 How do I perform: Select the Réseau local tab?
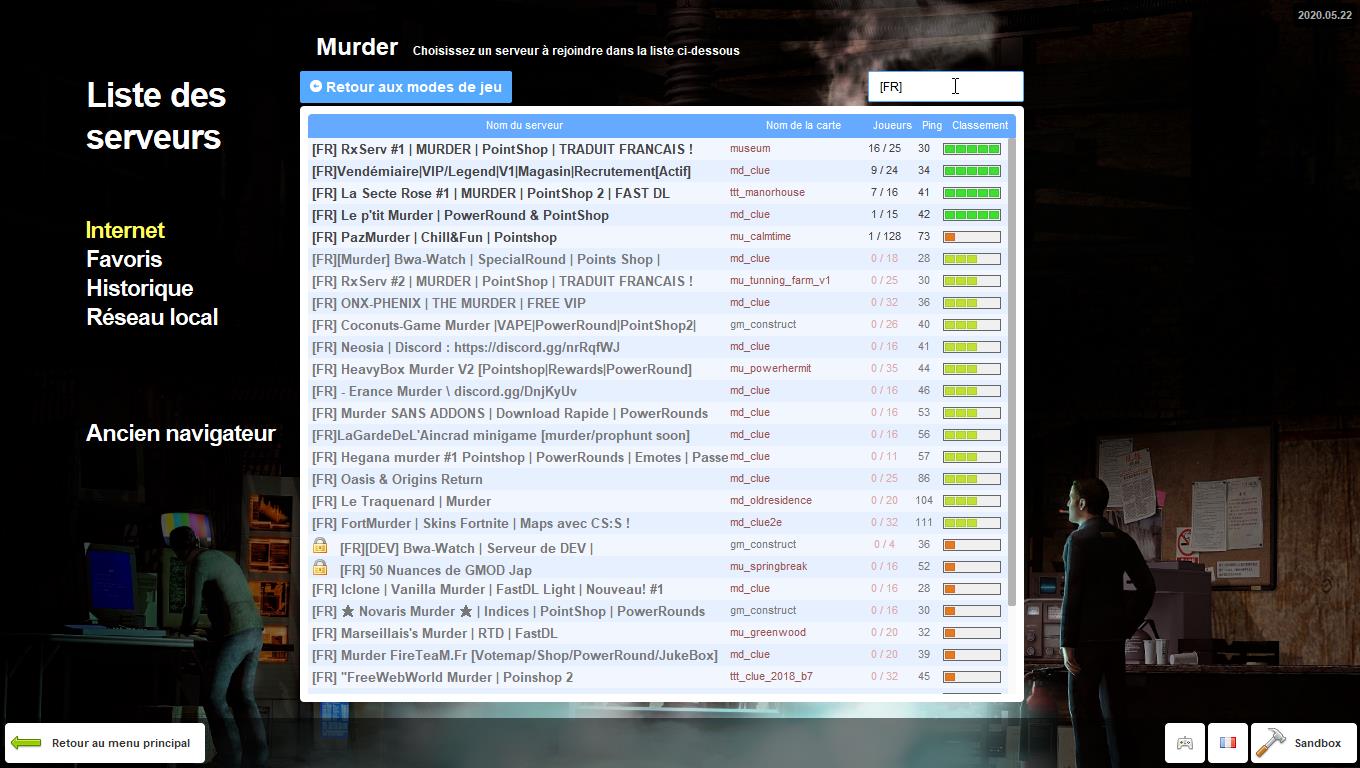tap(152, 317)
